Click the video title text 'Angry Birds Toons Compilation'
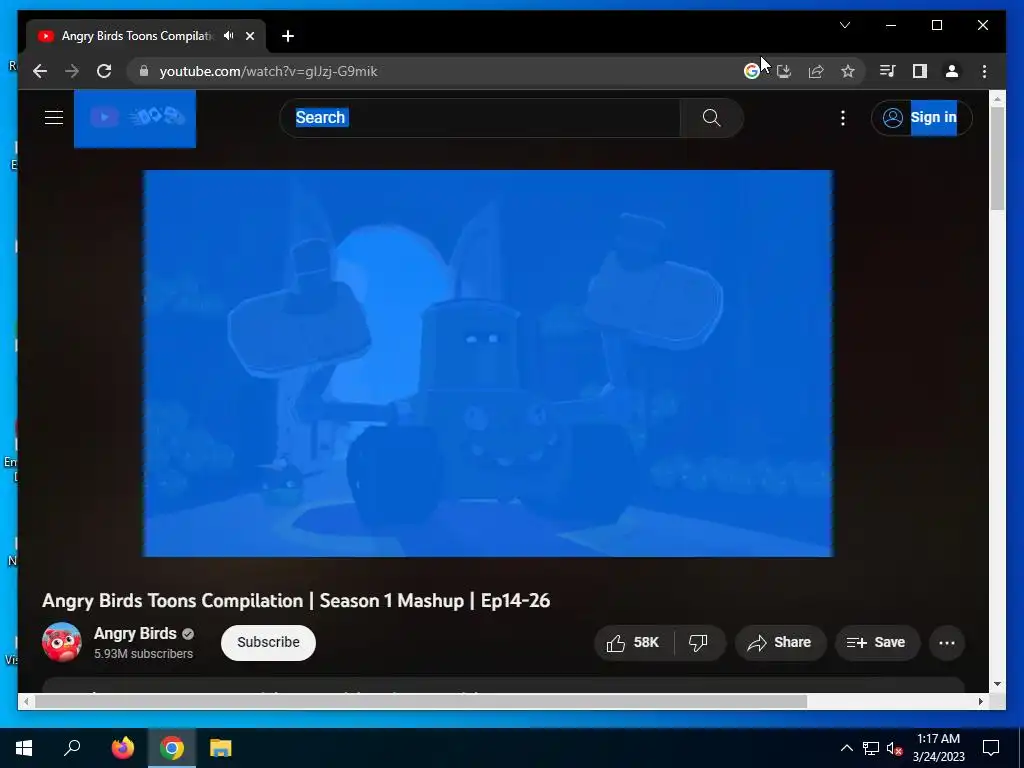This screenshot has height=768, width=1024. coord(172,601)
